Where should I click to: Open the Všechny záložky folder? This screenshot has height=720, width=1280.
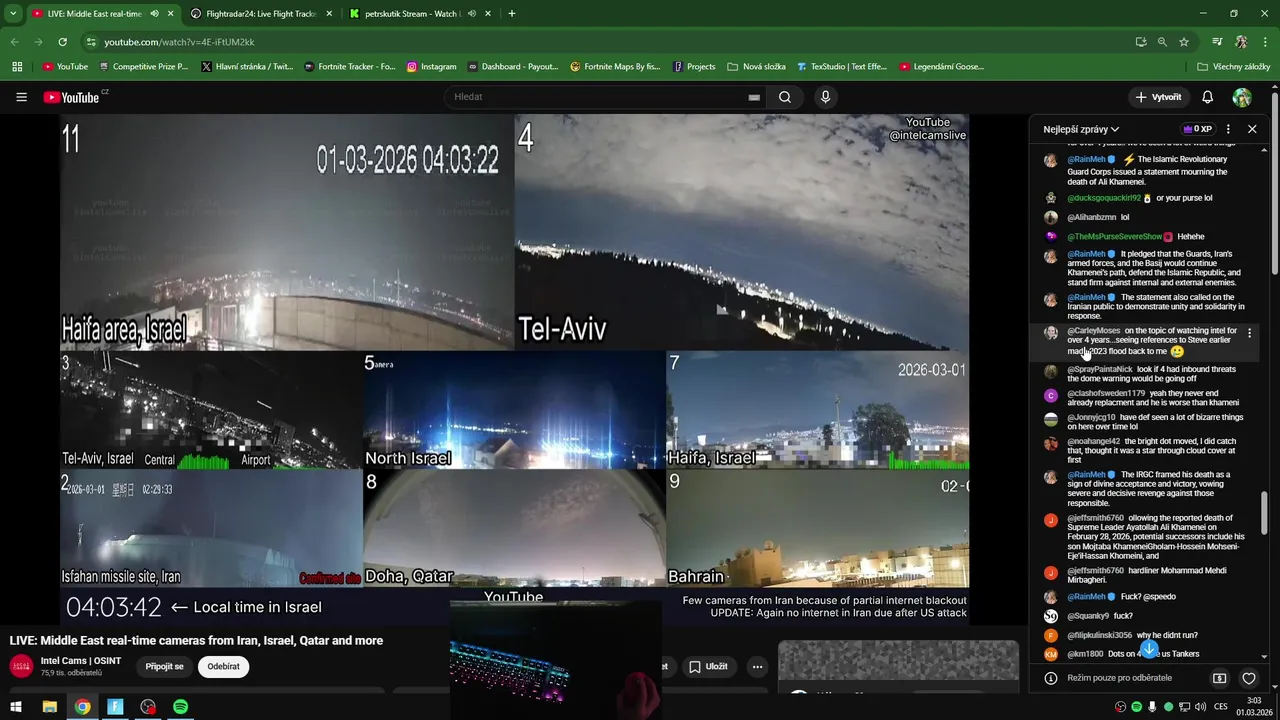[x=1233, y=67]
